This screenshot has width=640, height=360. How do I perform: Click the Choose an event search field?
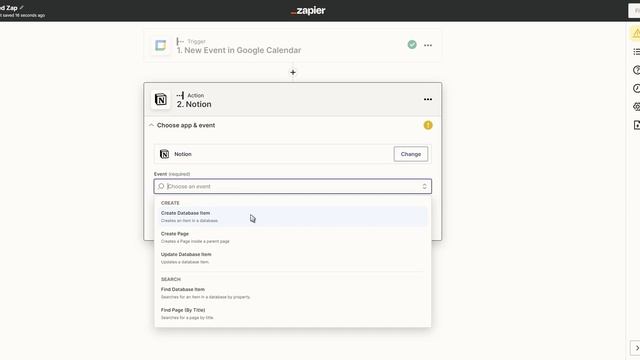(x=293, y=186)
